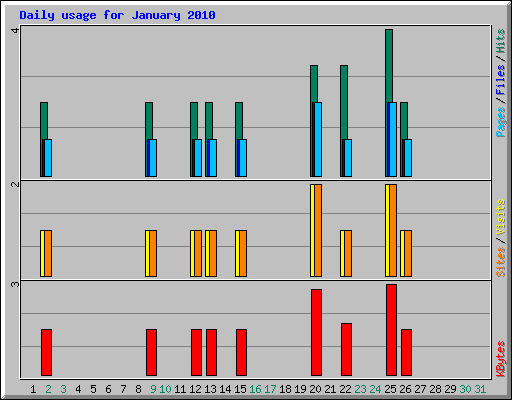This screenshot has width=512, height=400.
Task: Click the yellow "Visits" legend label
Action: coord(500,217)
